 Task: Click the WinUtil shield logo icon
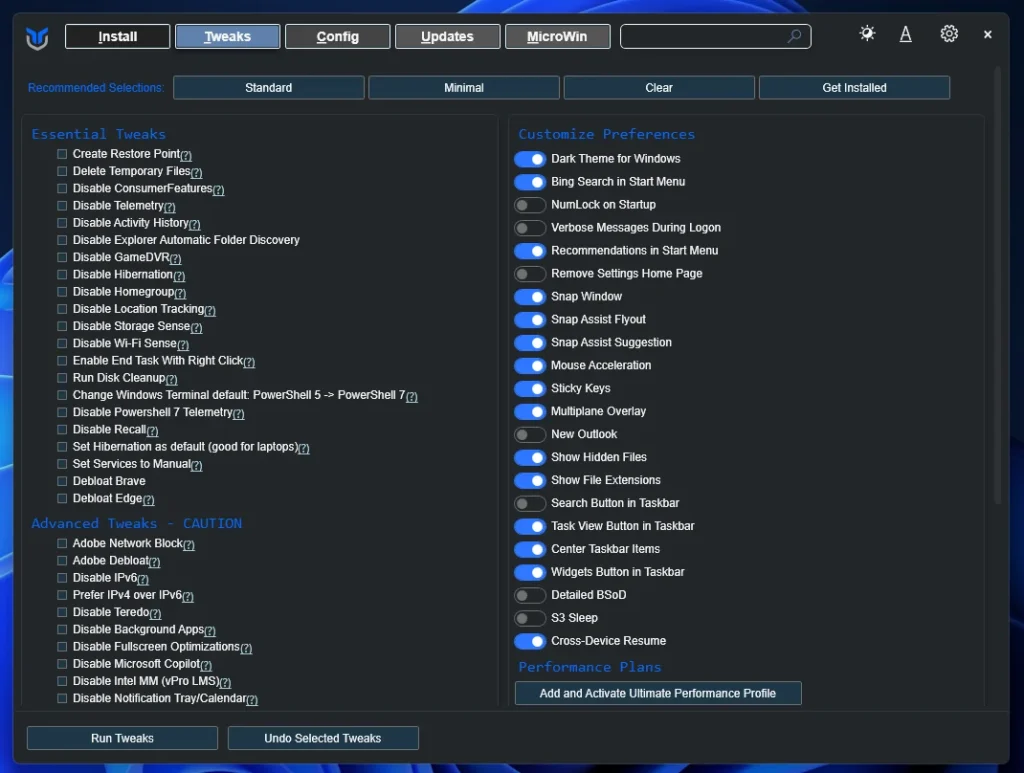[x=37, y=39]
